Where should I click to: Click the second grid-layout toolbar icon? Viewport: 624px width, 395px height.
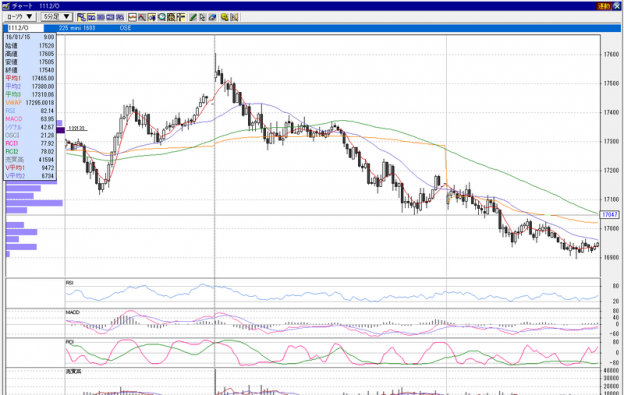[91, 17]
